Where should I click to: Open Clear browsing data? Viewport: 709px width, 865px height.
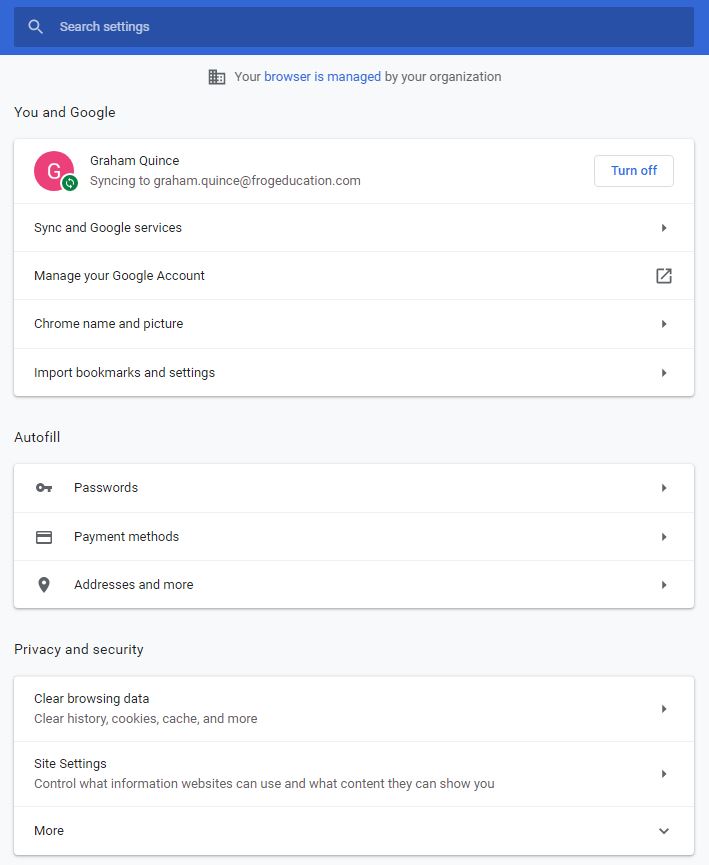[354, 709]
